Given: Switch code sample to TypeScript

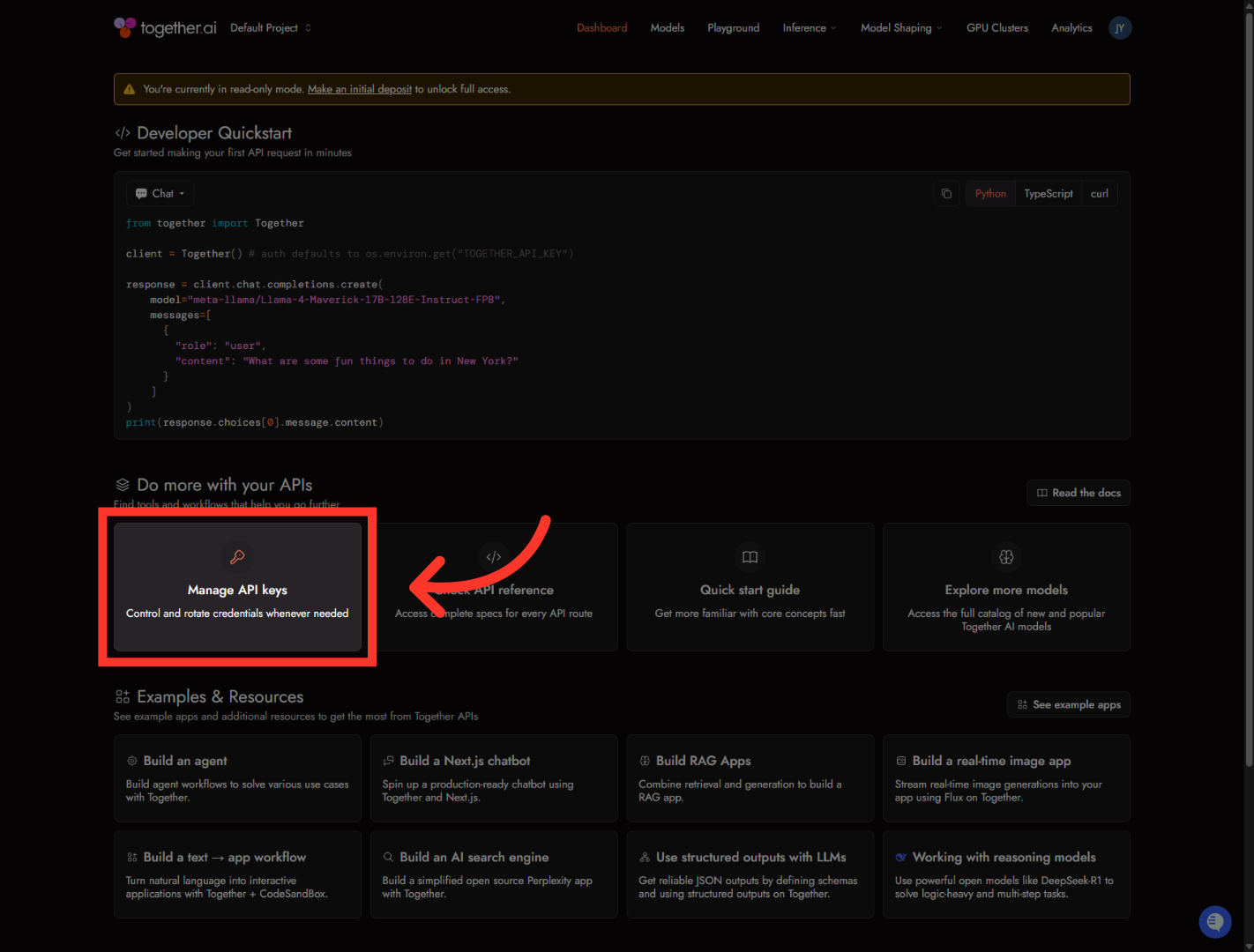Looking at the screenshot, I should coord(1049,194).
